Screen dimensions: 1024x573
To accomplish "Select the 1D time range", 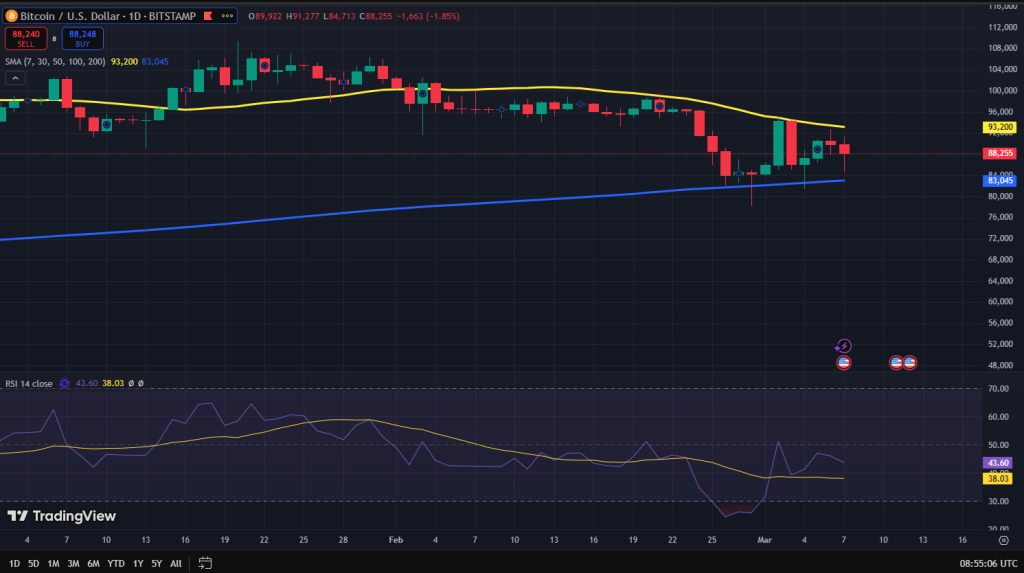I will point(14,563).
